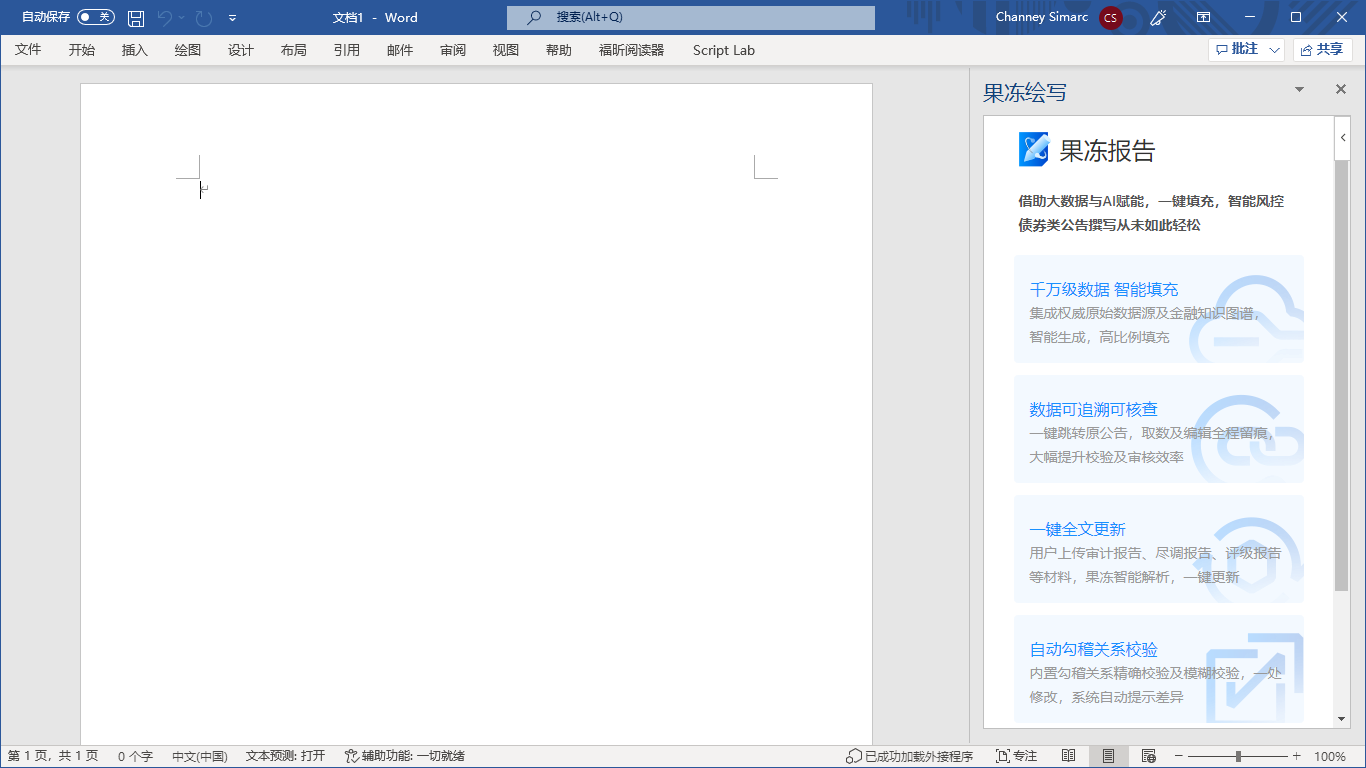Click the 千万级数据 智能填充 card
This screenshot has width=1366, height=768.
tap(1158, 309)
